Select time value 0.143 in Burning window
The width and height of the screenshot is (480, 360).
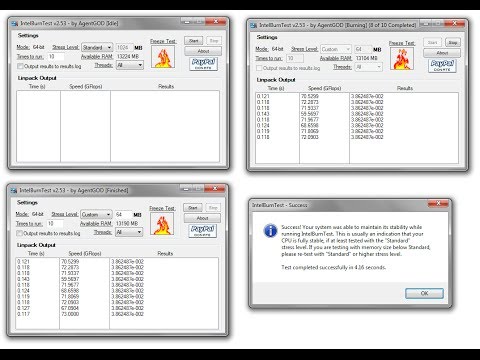point(263,114)
